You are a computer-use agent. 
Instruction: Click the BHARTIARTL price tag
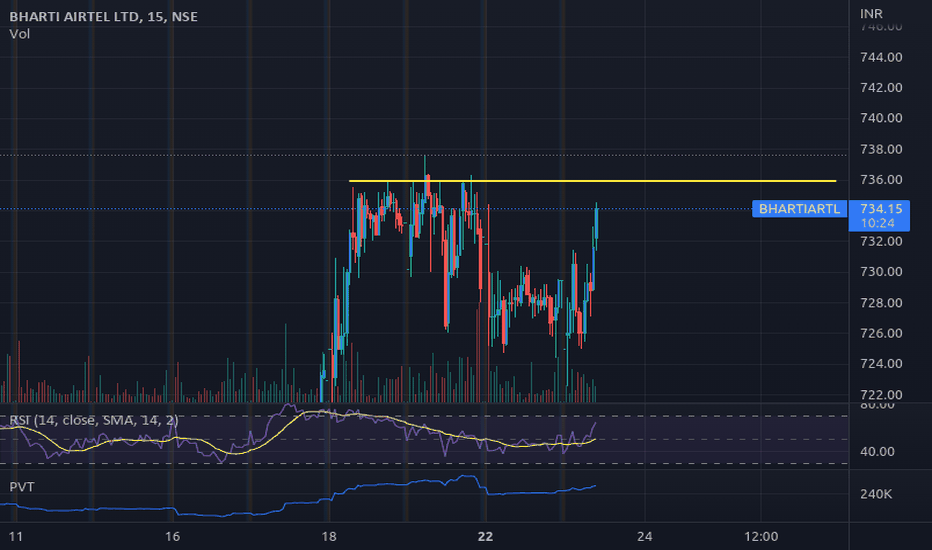799,209
